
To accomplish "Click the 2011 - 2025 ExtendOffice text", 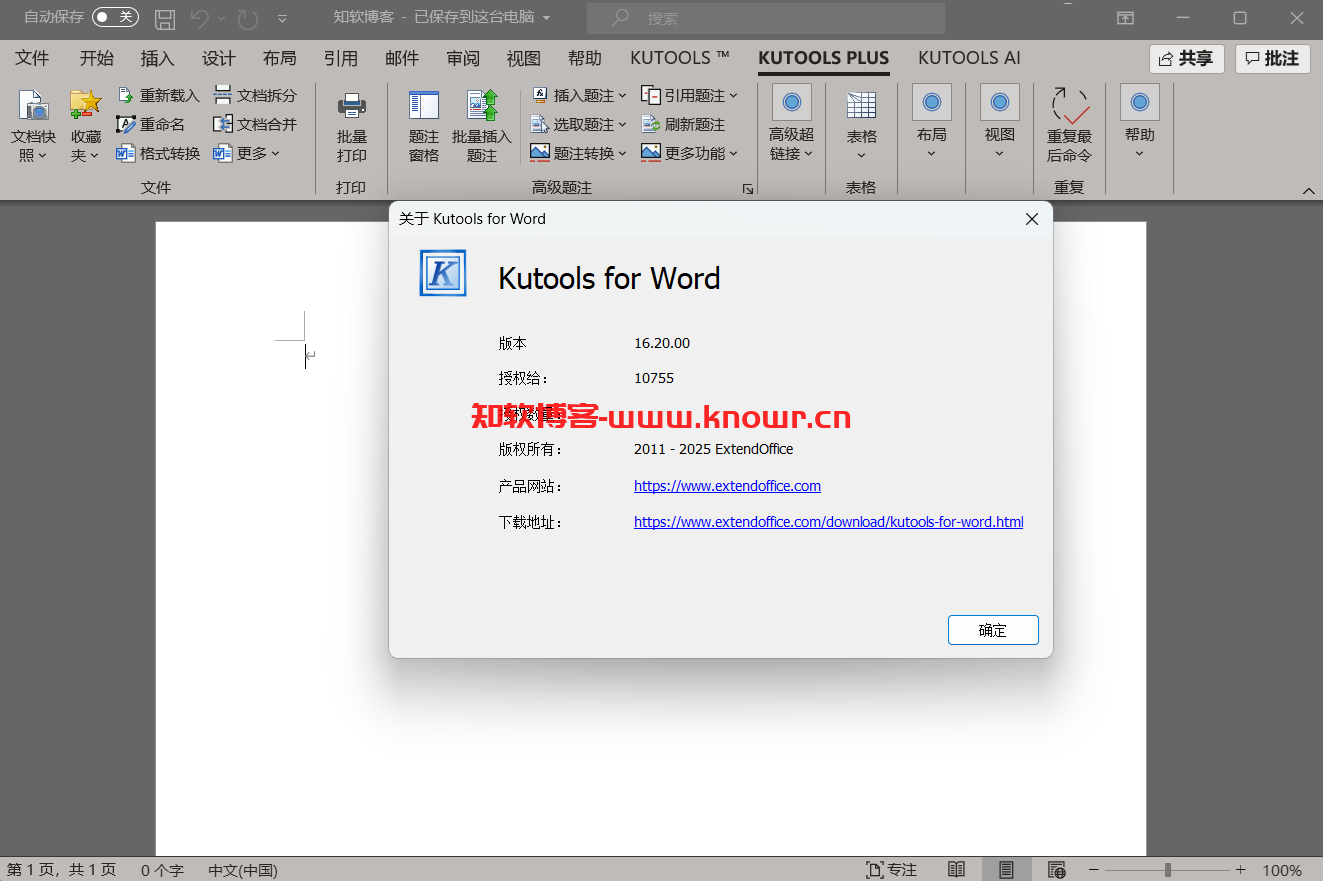I will tap(714, 449).
